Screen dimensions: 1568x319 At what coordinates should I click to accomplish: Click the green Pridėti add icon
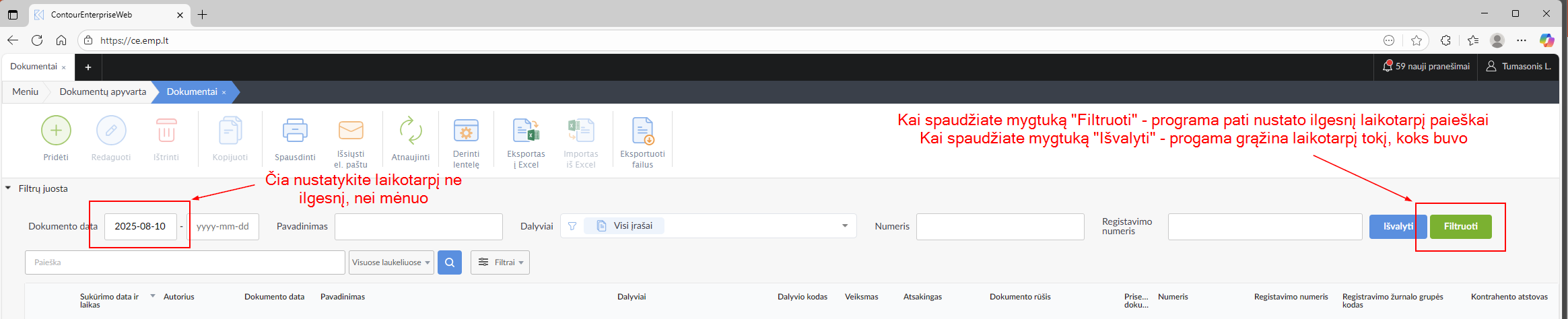click(56, 131)
